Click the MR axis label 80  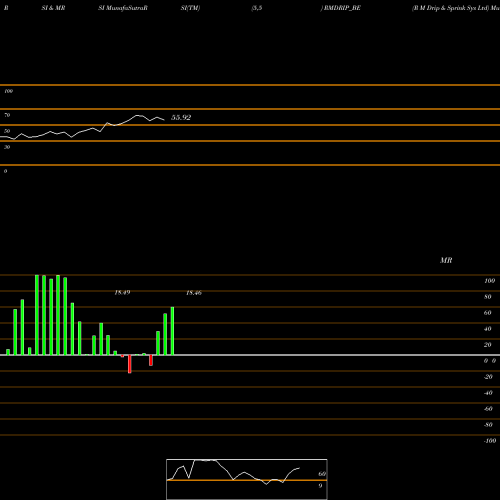coord(488,297)
